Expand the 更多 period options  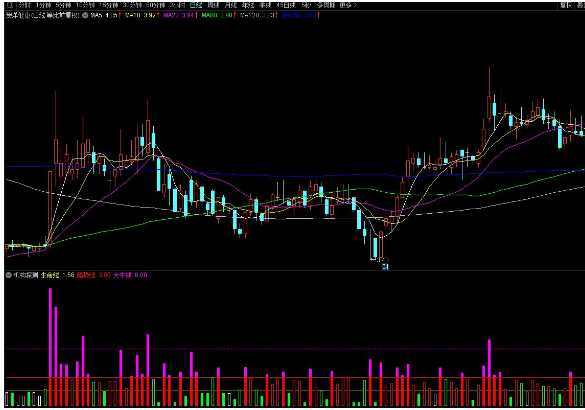coord(348,5)
